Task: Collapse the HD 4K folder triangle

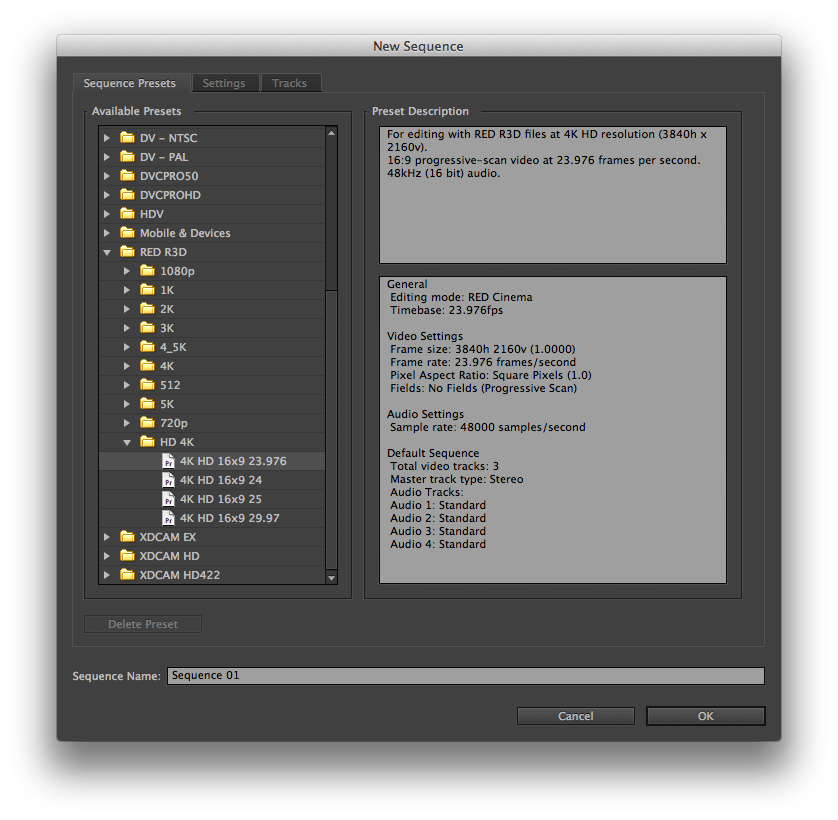Action: [x=127, y=441]
